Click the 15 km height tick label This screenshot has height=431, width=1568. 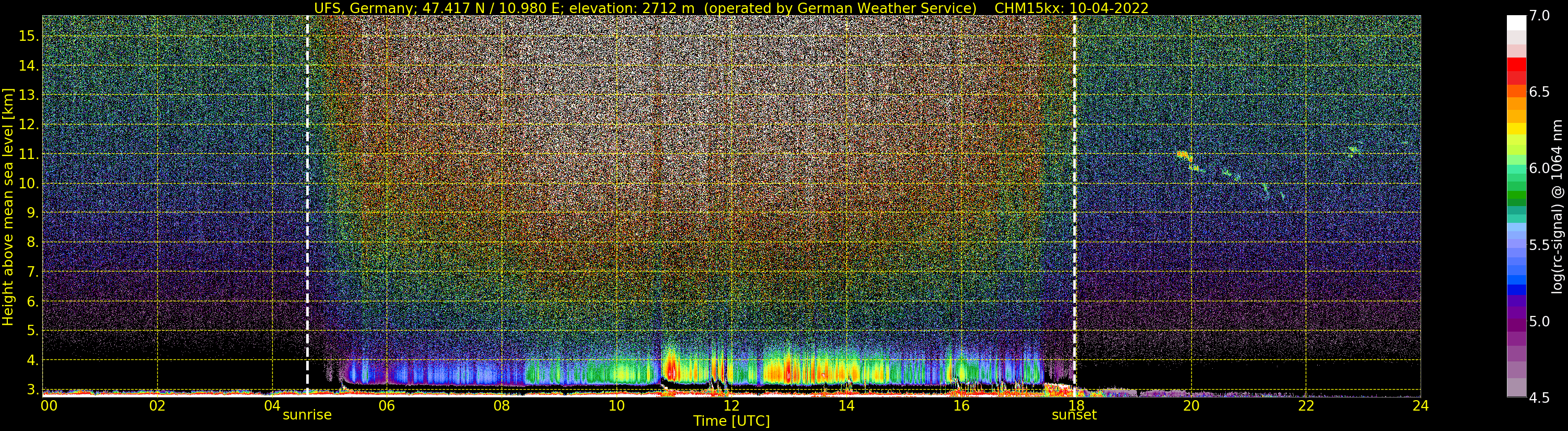28,36
